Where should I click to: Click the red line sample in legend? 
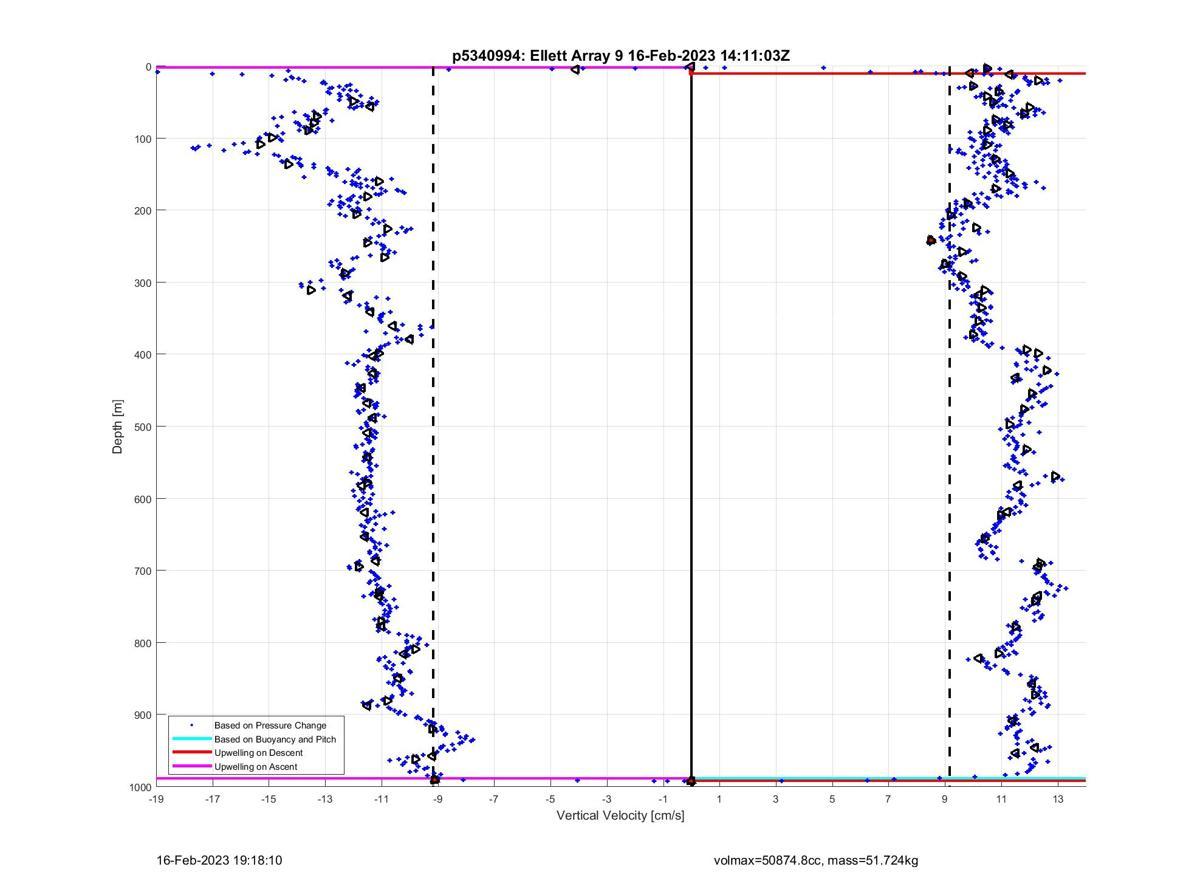(191, 753)
